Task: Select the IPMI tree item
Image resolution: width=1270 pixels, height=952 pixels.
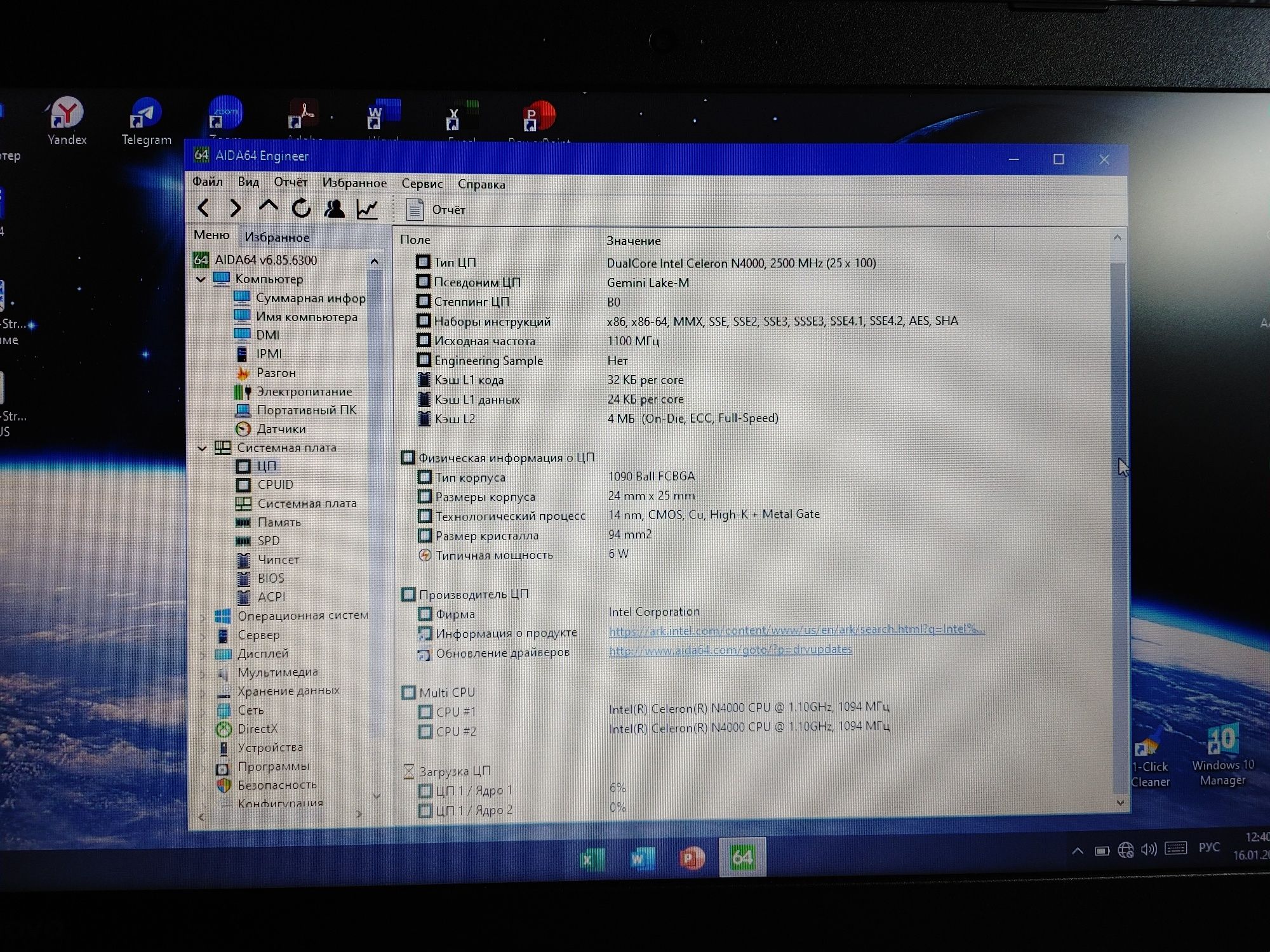Action: [x=258, y=354]
